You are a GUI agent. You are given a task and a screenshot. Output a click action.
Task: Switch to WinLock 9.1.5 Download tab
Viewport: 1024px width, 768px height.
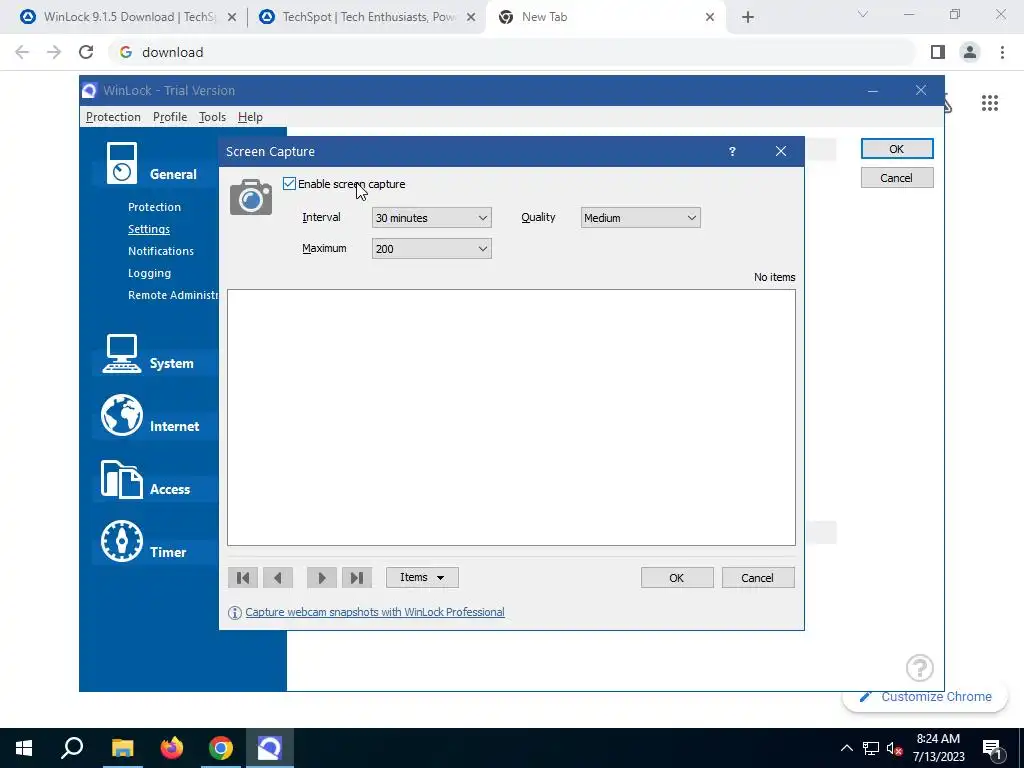(x=128, y=17)
